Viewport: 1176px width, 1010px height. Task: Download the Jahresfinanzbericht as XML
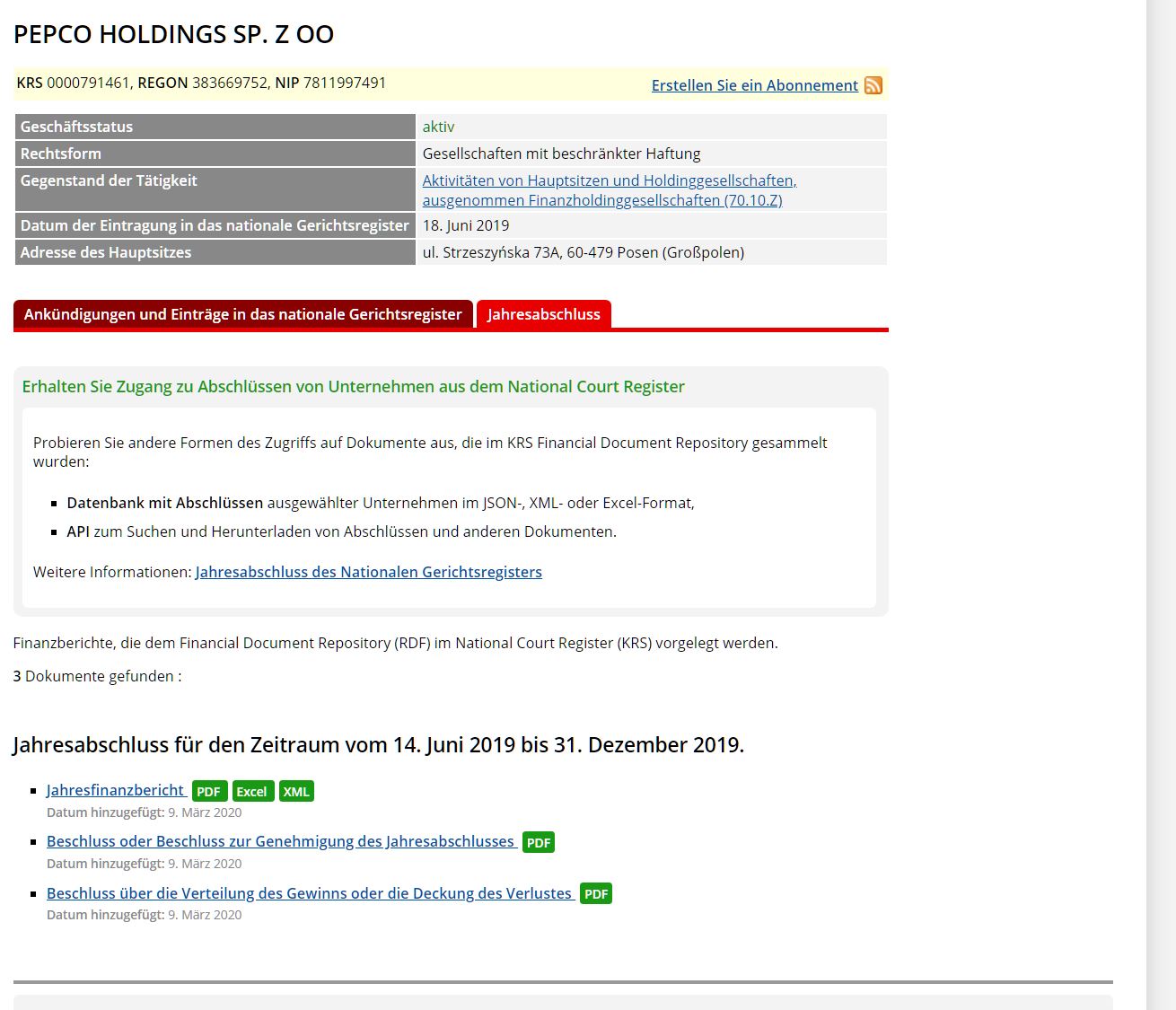(296, 791)
